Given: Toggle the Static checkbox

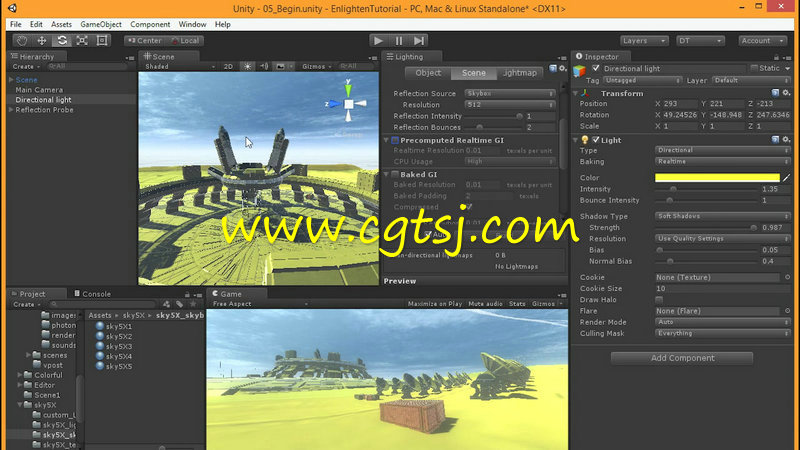Looking at the screenshot, I should pyautogui.click(x=754, y=68).
